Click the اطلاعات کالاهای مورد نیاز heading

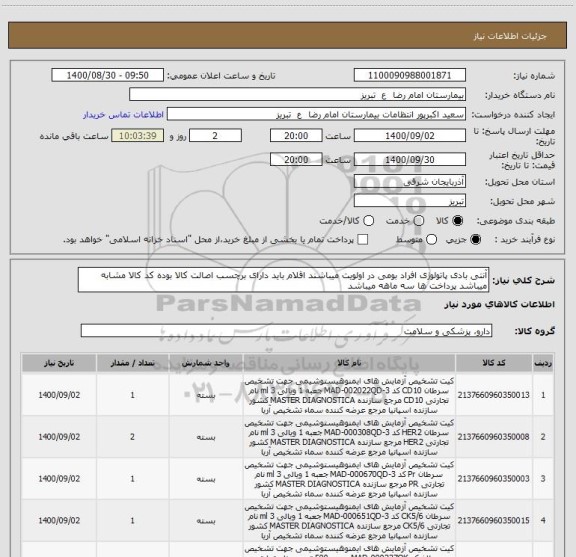[x=500, y=305]
